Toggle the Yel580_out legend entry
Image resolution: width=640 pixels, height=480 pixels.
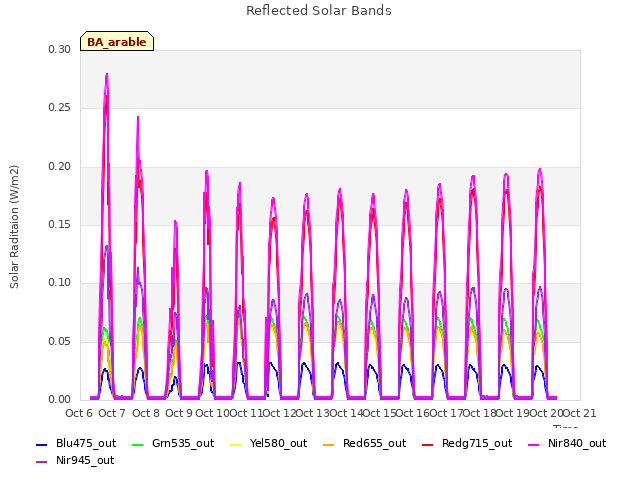269,444
